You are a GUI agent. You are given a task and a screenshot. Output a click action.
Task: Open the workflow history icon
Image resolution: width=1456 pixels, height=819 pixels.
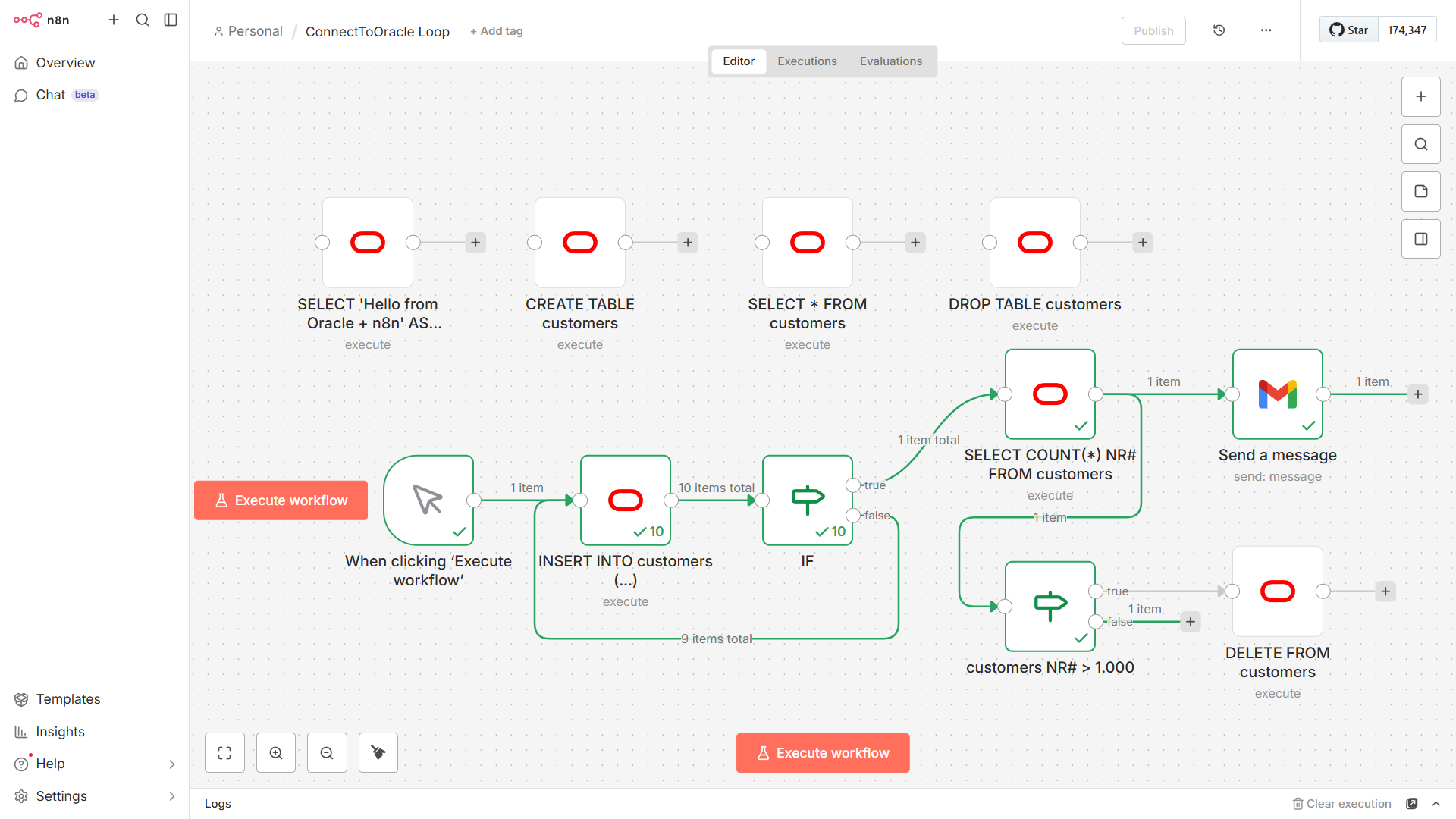[1219, 30]
